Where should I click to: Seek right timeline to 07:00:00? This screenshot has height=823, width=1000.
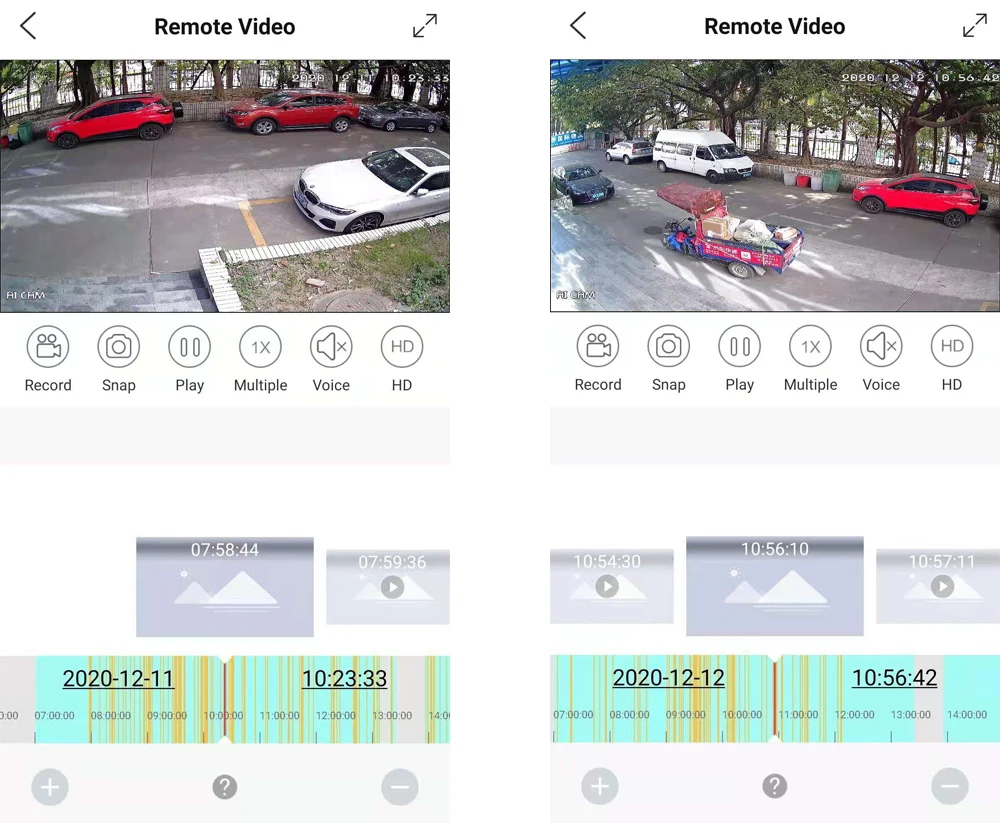(x=573, y=715)
